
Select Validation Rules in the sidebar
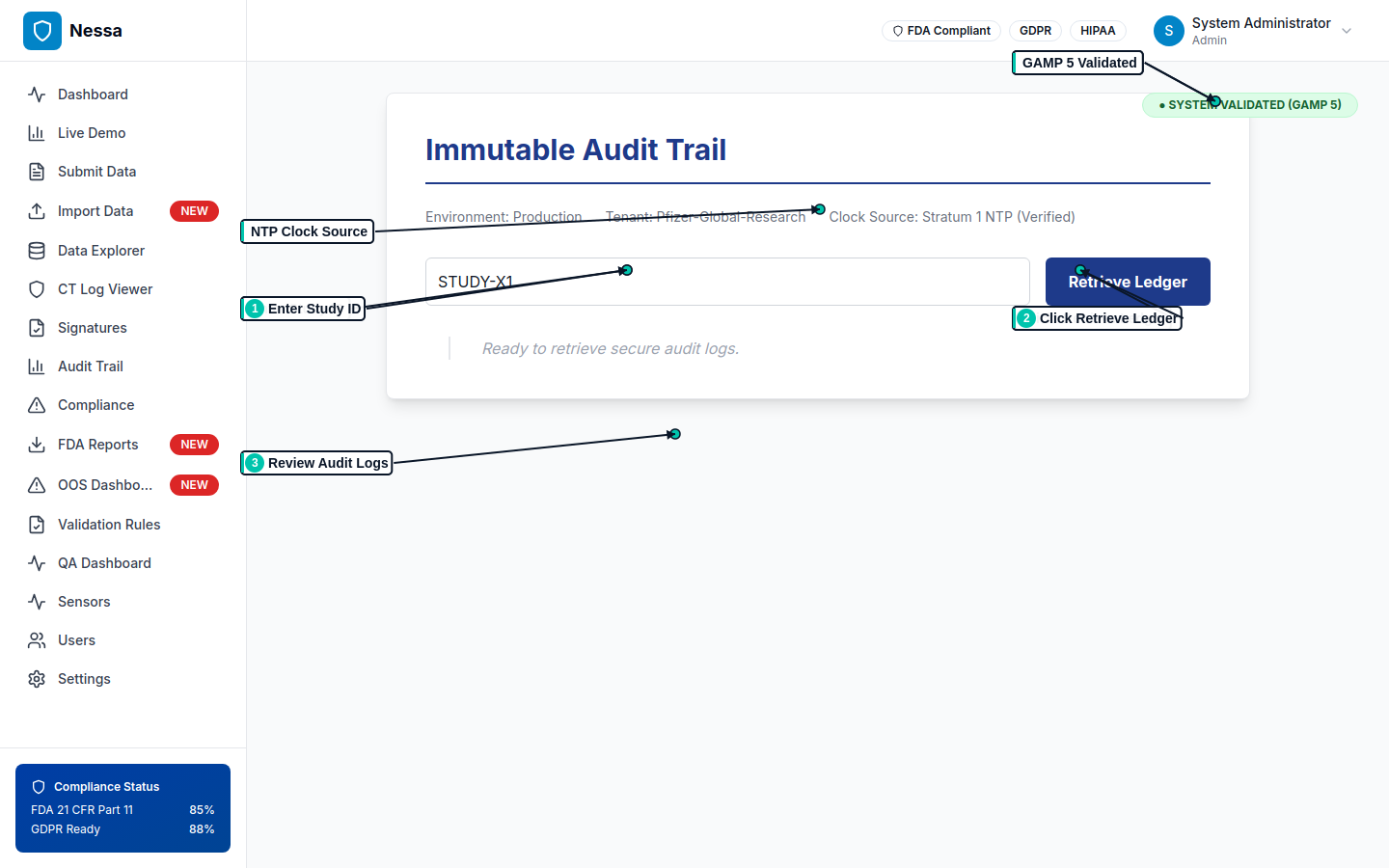pos(109,525)
